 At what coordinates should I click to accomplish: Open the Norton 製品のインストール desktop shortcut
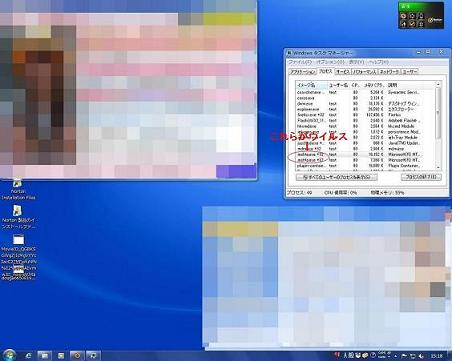(19, 217)
